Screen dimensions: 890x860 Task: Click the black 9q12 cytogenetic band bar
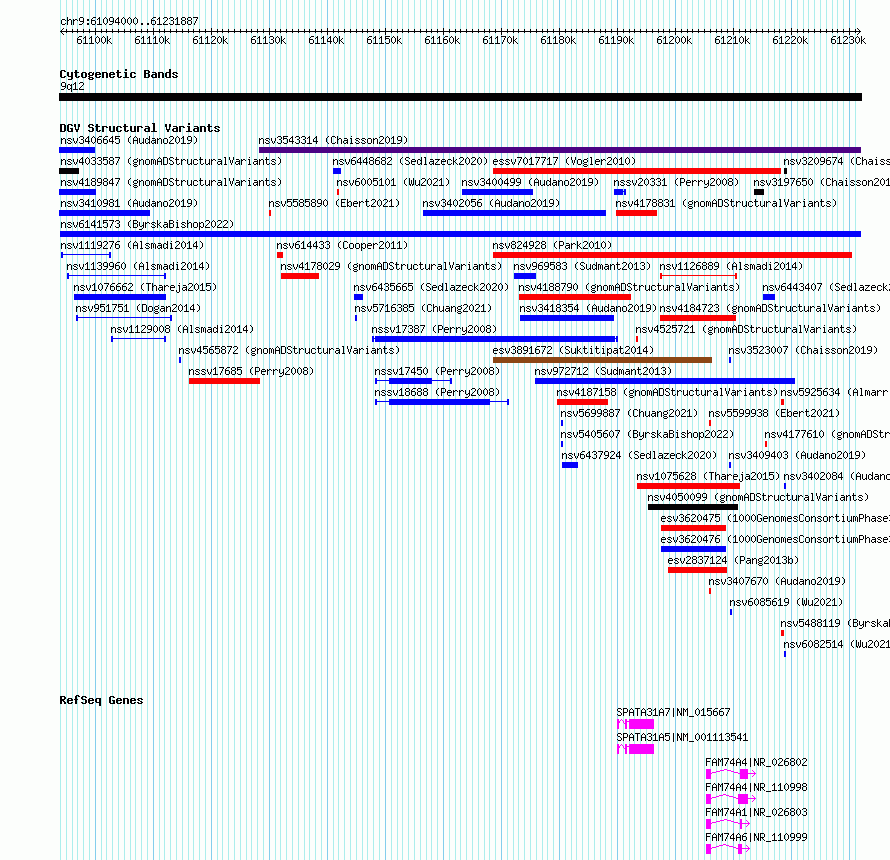[460, 97]
